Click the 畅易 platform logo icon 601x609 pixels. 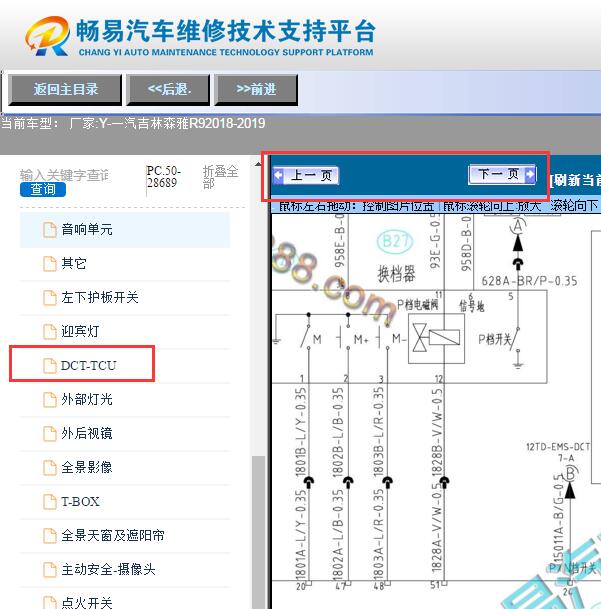pyautogui.click(x=48, y=36)
